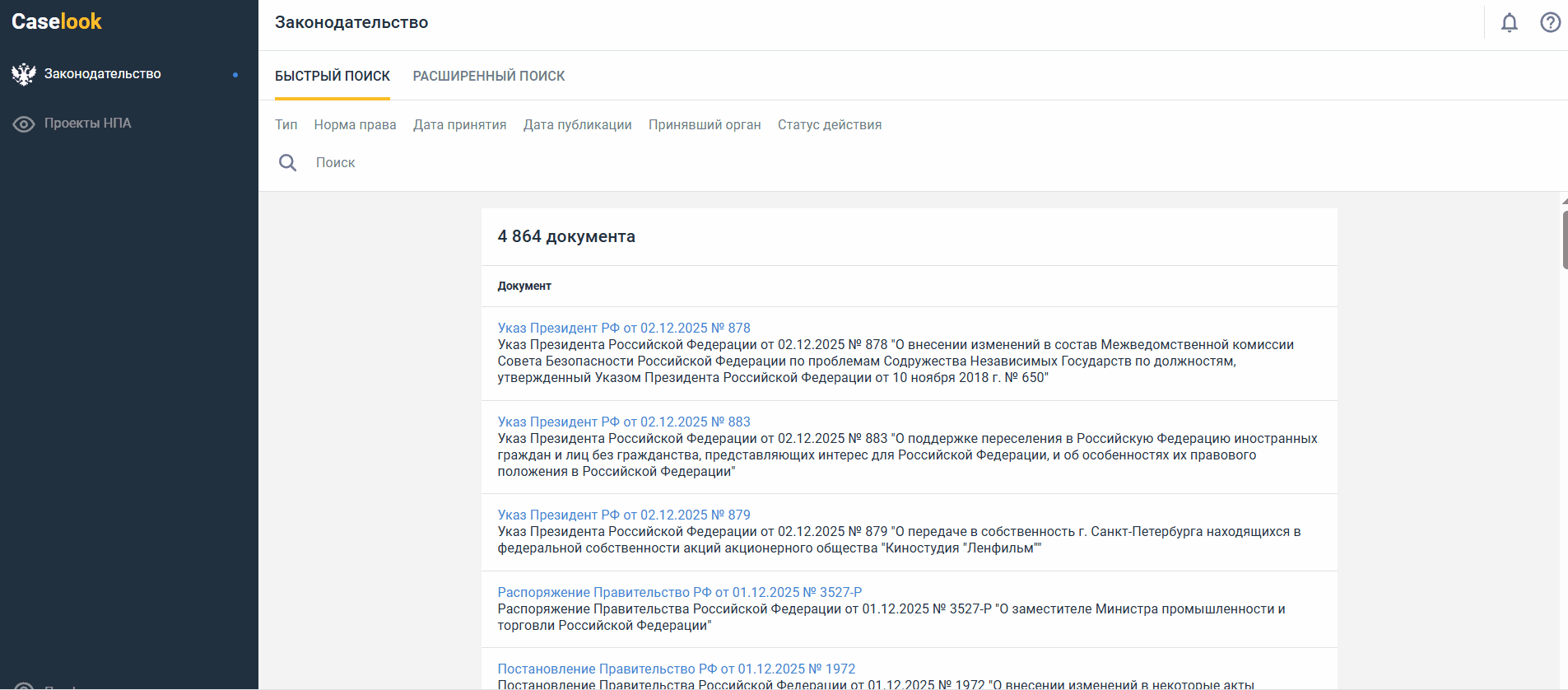This screenshot has width=1568, height=690.
Task: Open the Дата публикации filter
Action: pyautogui.click(x=577, y=125)
